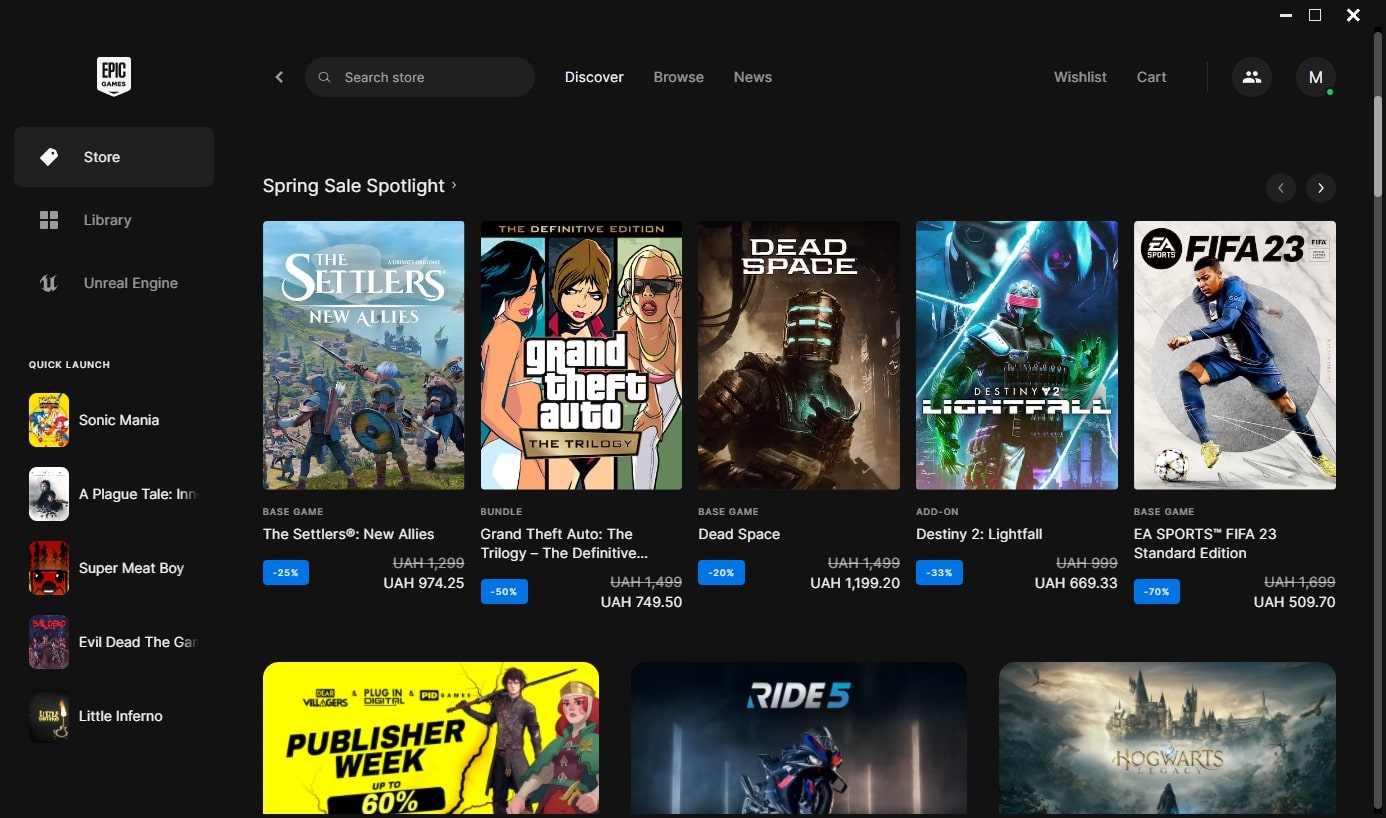This screenshot has width=1386, height=818.
Task: Click the vertical scrollbar thumb
Action: tap(1378, 145)
